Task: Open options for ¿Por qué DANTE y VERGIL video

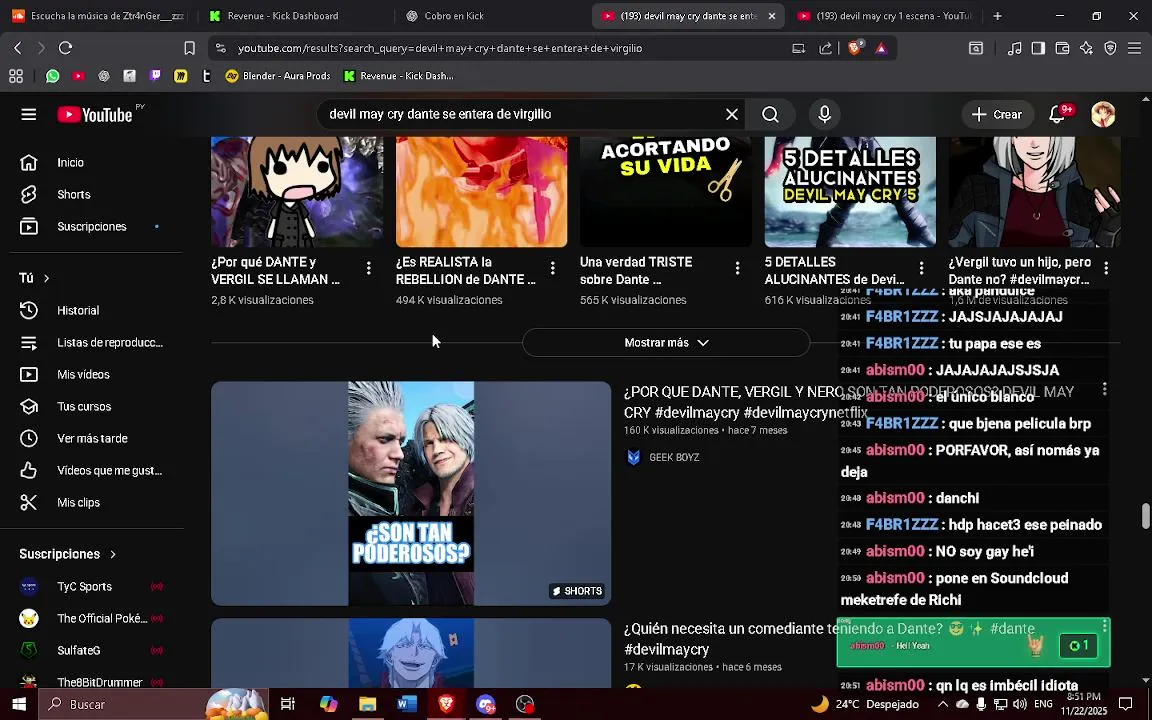Action: click(369, 269)
